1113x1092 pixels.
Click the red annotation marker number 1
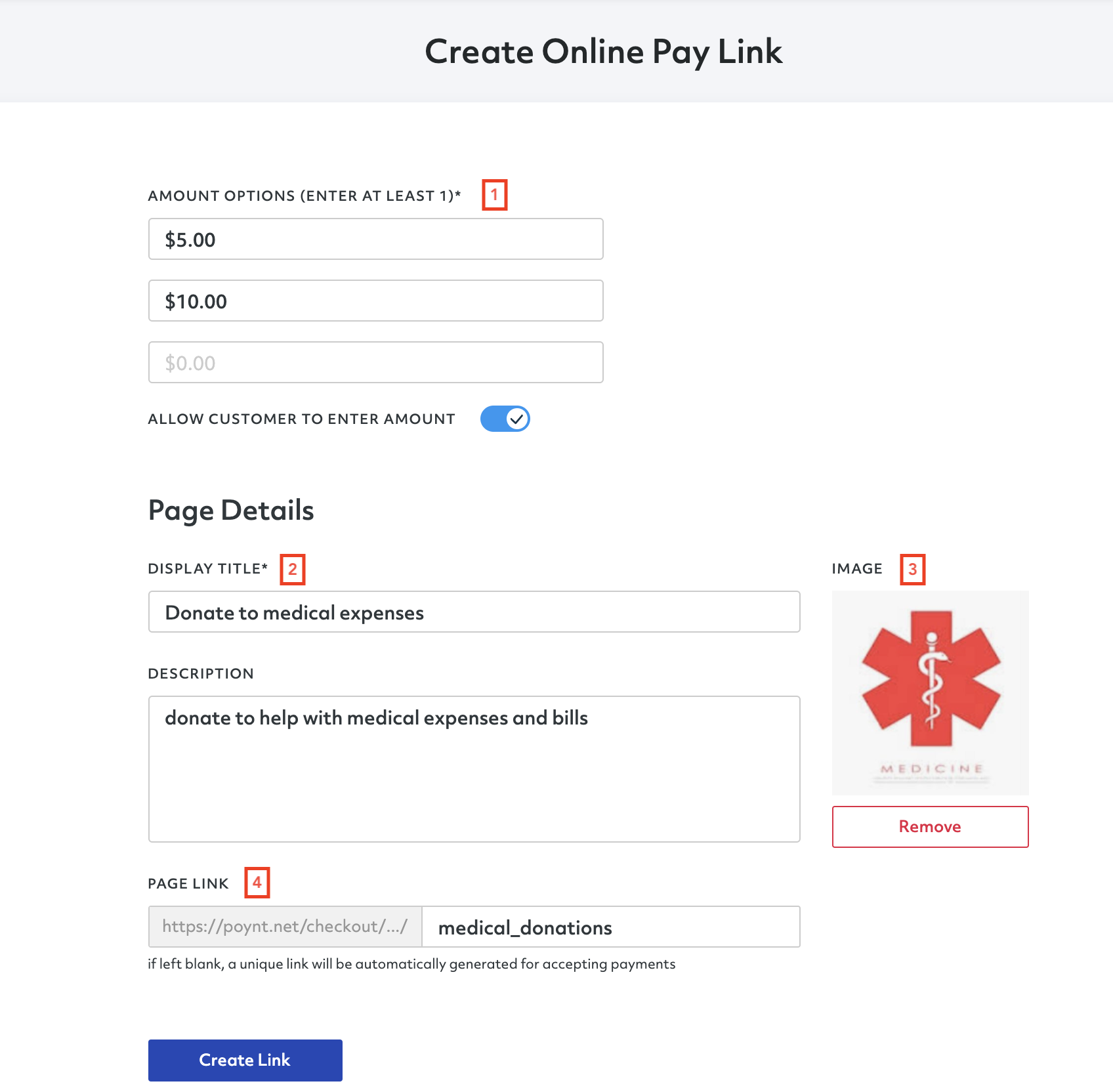(x=495, y=195)
